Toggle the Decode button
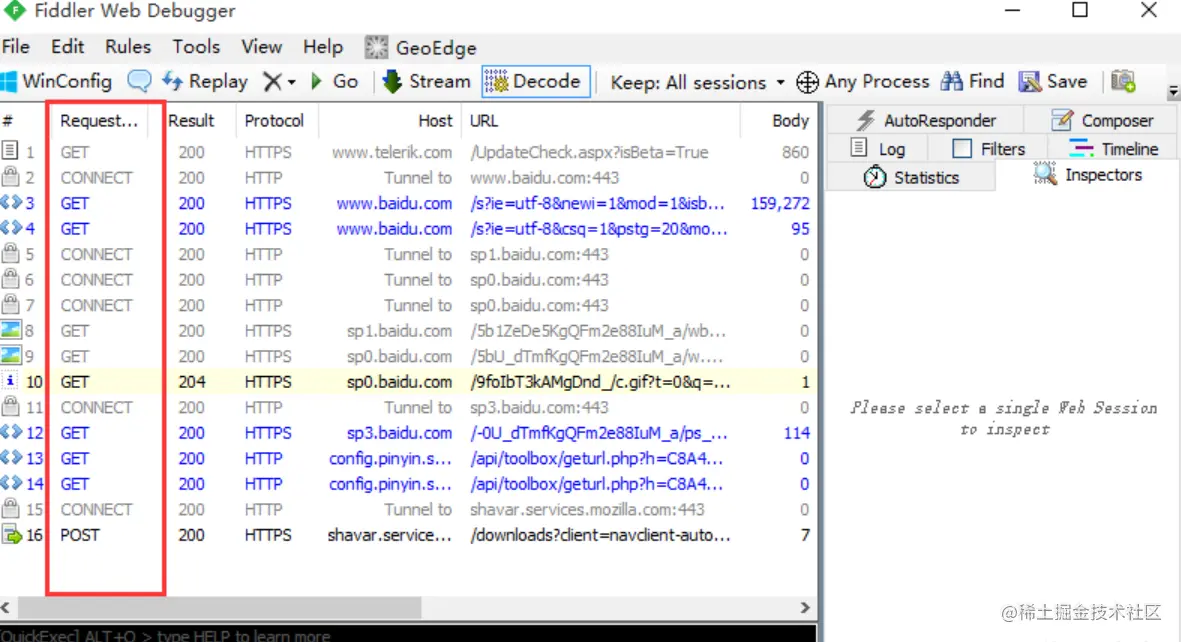The height and width of the screenshot is (642, 1181). (536, 81)
